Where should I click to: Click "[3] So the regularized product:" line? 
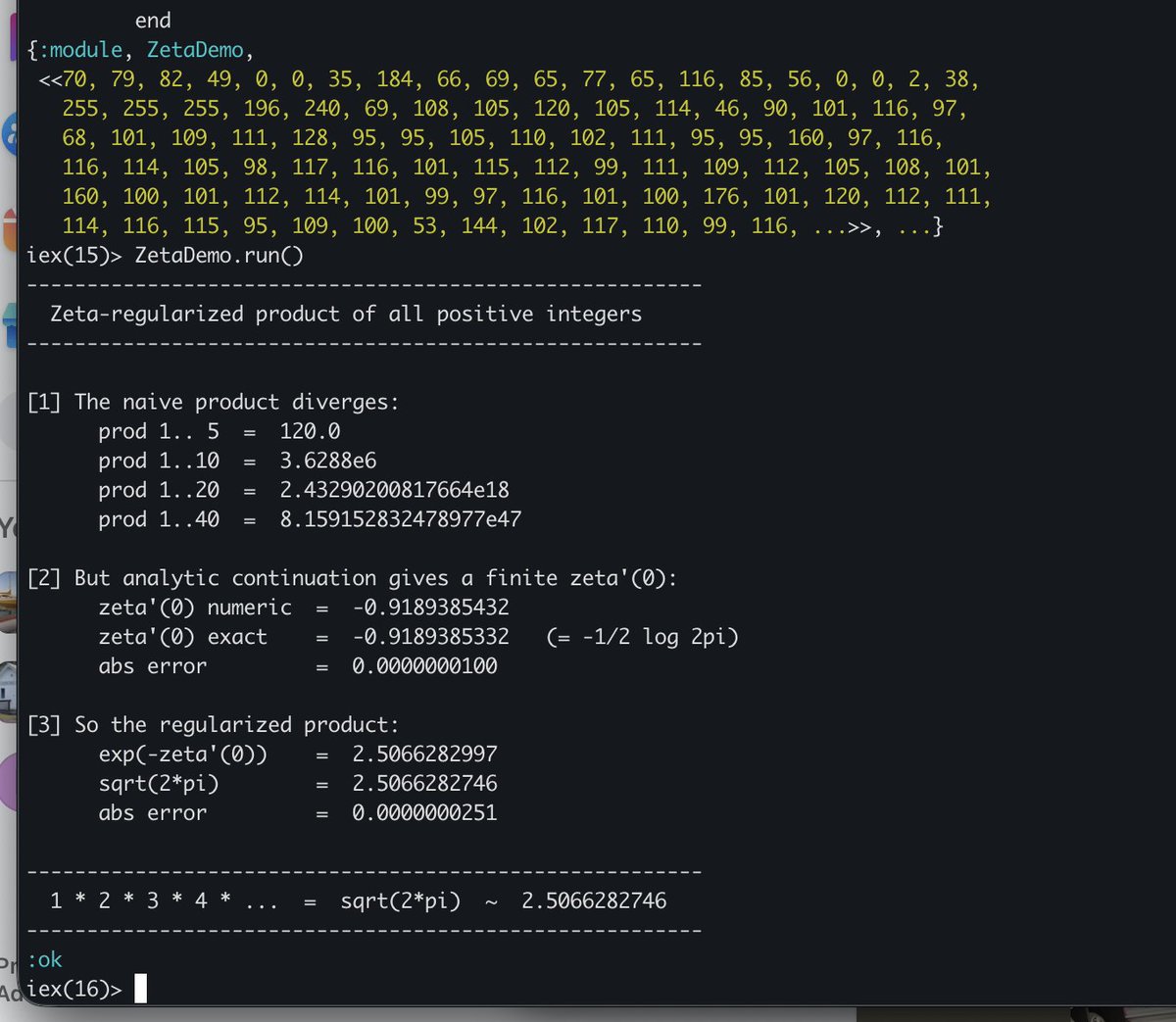[213, 725]
